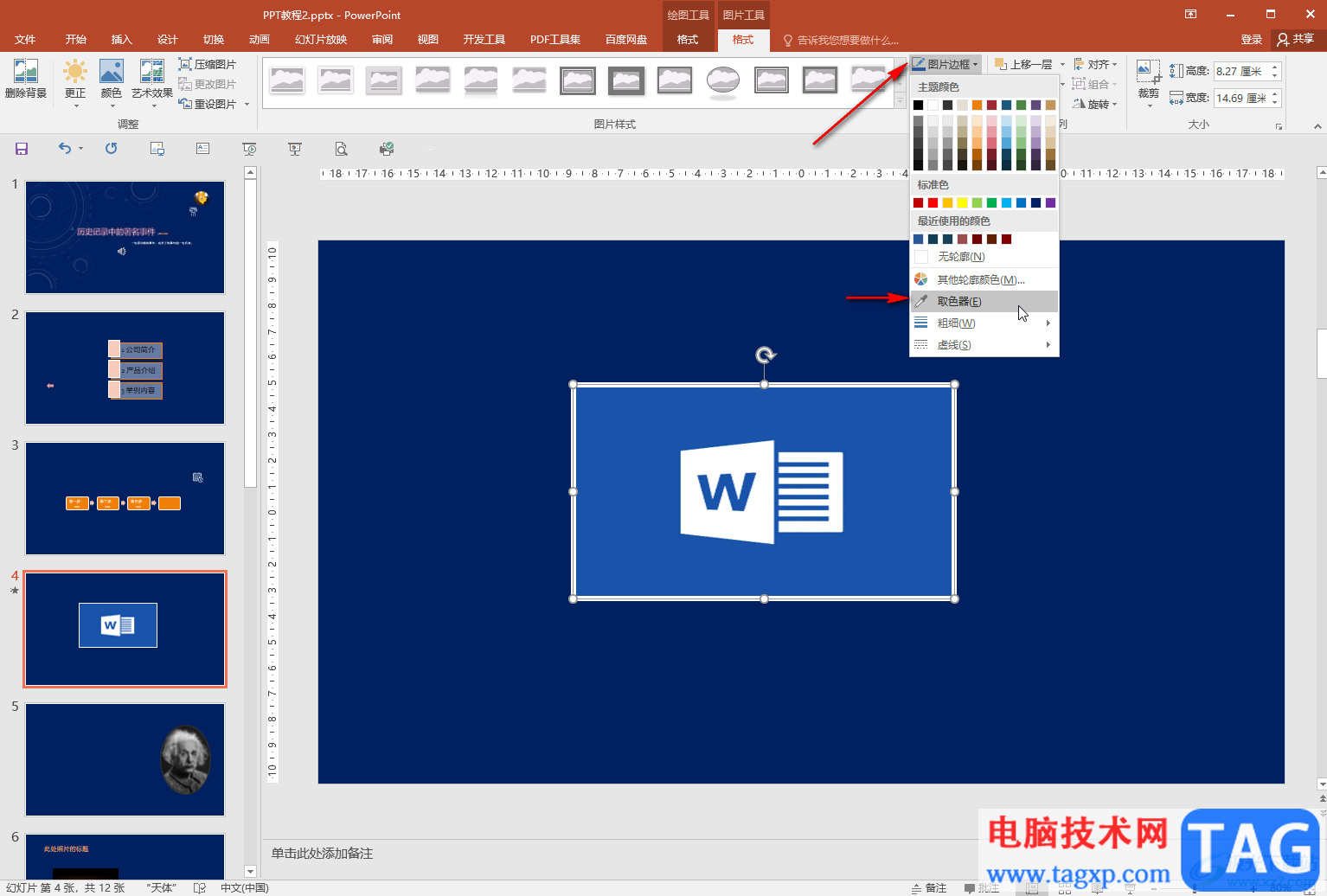
Task: Open the Picture Border (图片边框) dropdown
Action: pyautogui.click(x=945, y=65)
